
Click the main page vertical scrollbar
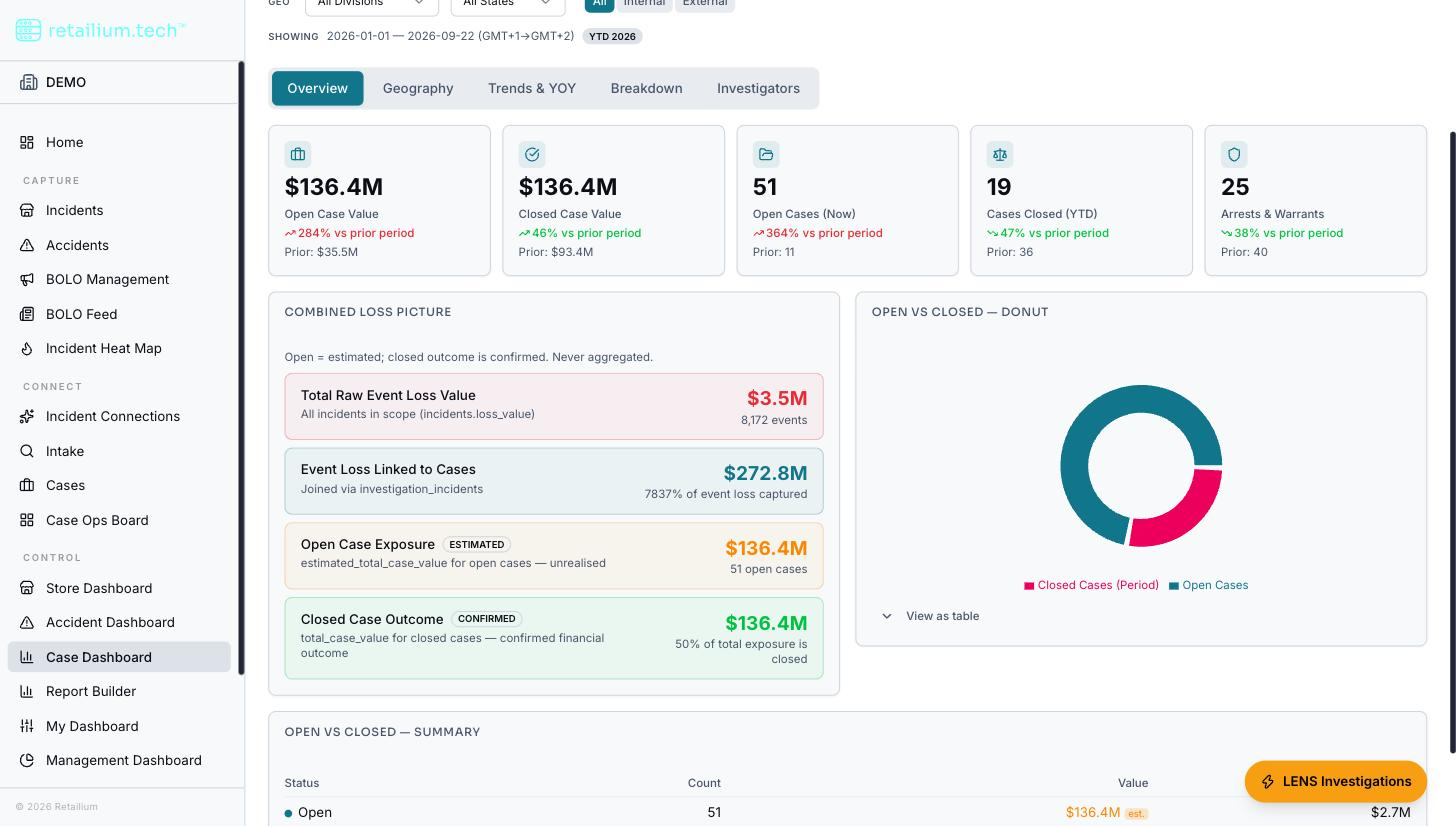click(1452, 442)
